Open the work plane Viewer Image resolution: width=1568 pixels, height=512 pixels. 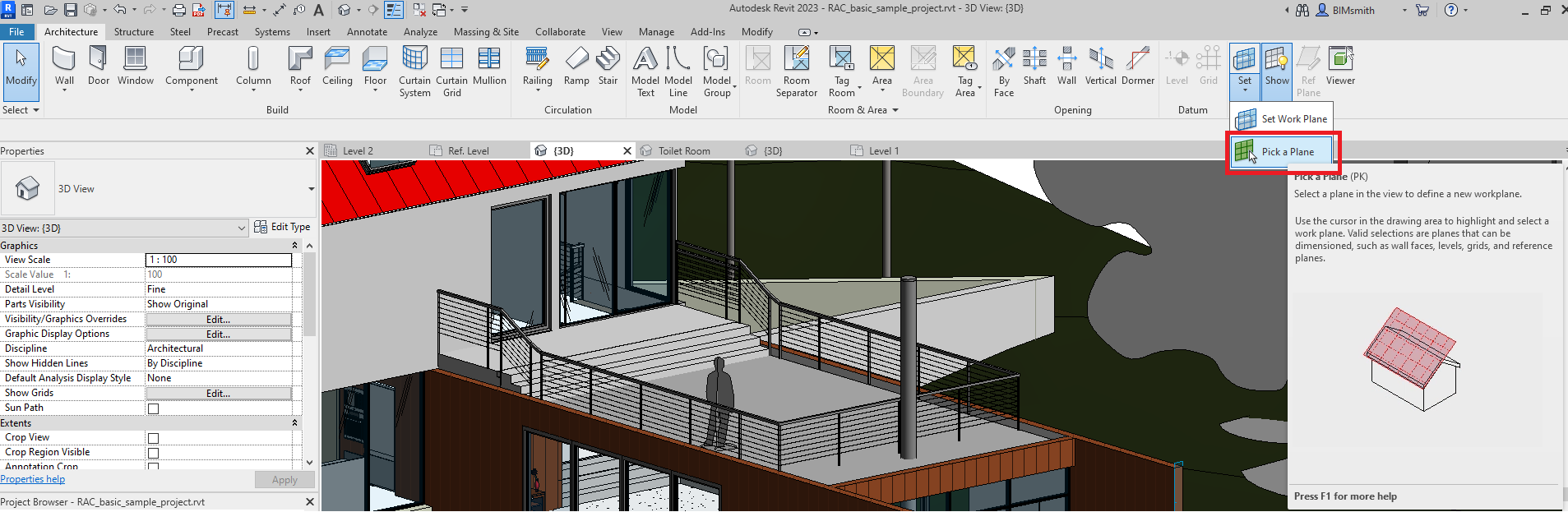(1340, 66)
